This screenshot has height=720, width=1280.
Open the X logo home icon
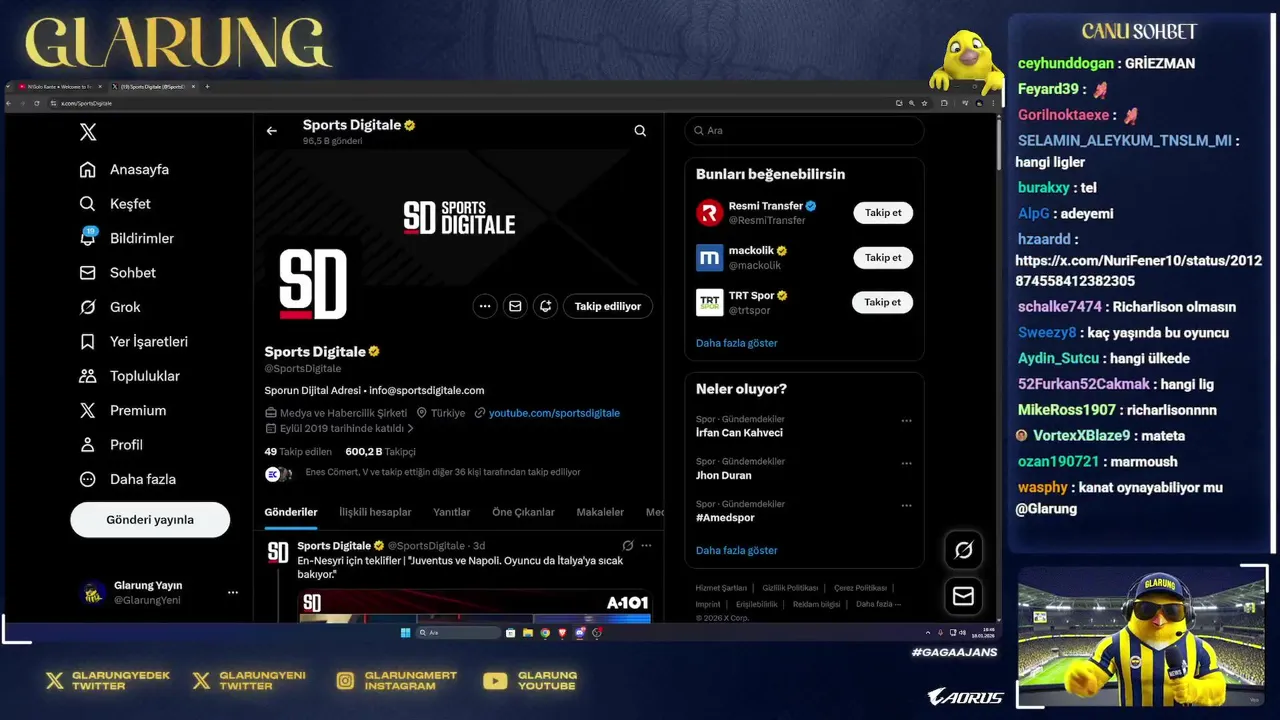point(88,132)
